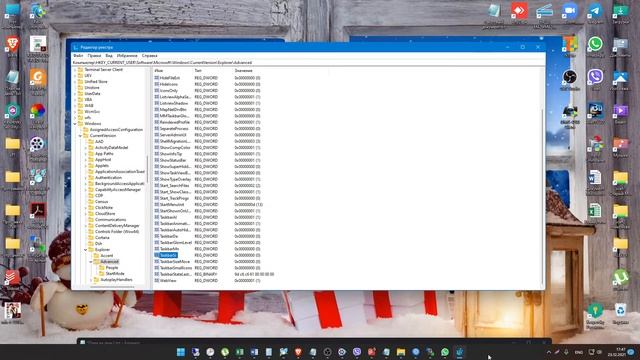The height and width of the screenshot is (360, 640).
Task: Click the values pane vertical scrollbar
Action: [542, 196]
